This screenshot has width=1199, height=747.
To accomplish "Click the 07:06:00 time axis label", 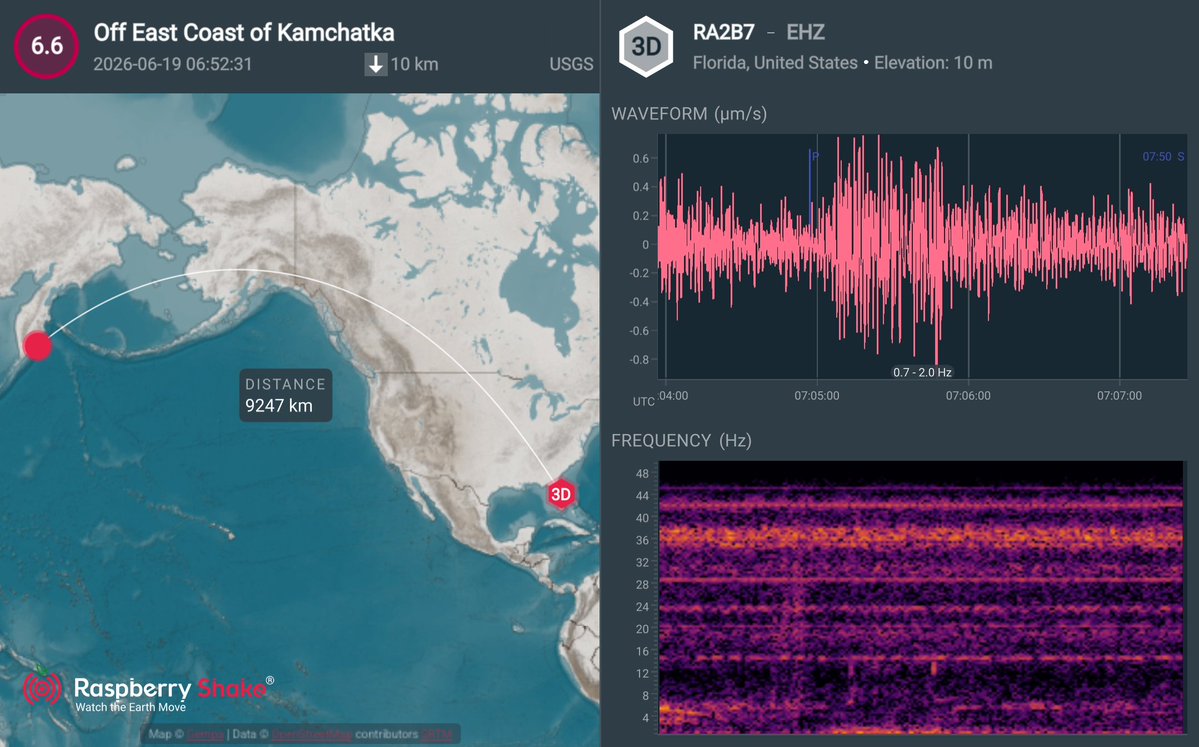I will tap(968, 396).
